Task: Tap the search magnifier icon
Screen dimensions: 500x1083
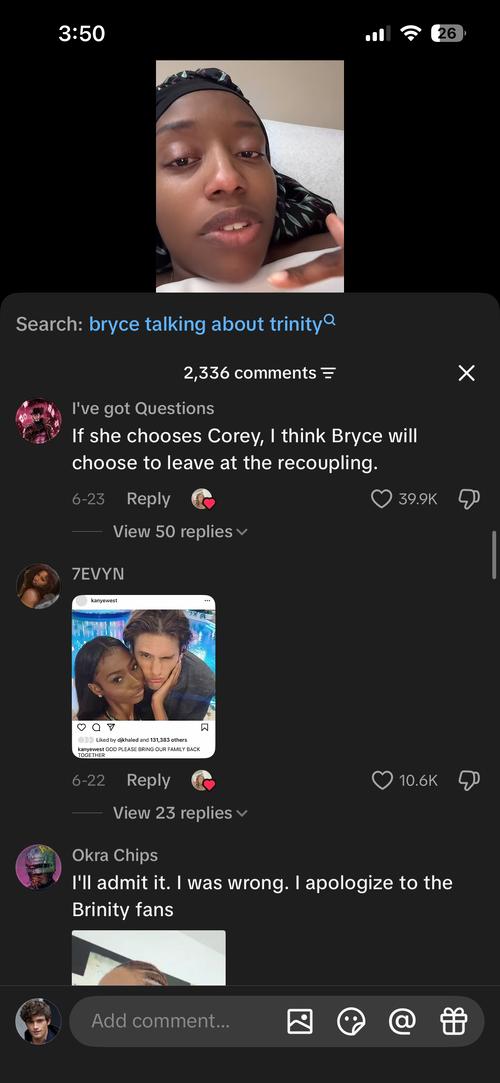Action: [329, 320]
